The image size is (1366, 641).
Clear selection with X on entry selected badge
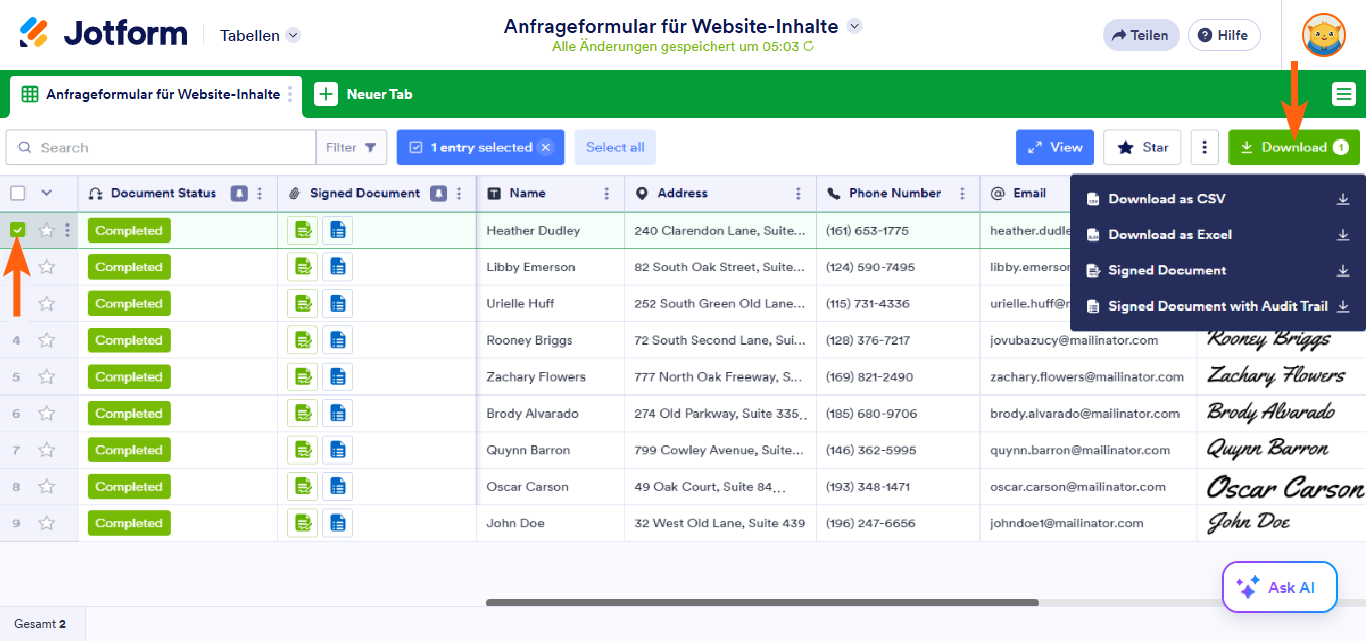pos(545,147)
